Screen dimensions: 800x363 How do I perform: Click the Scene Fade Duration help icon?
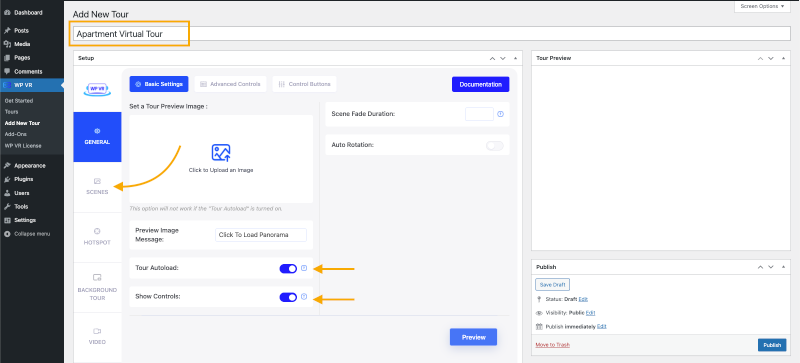[x=501, y=114]
